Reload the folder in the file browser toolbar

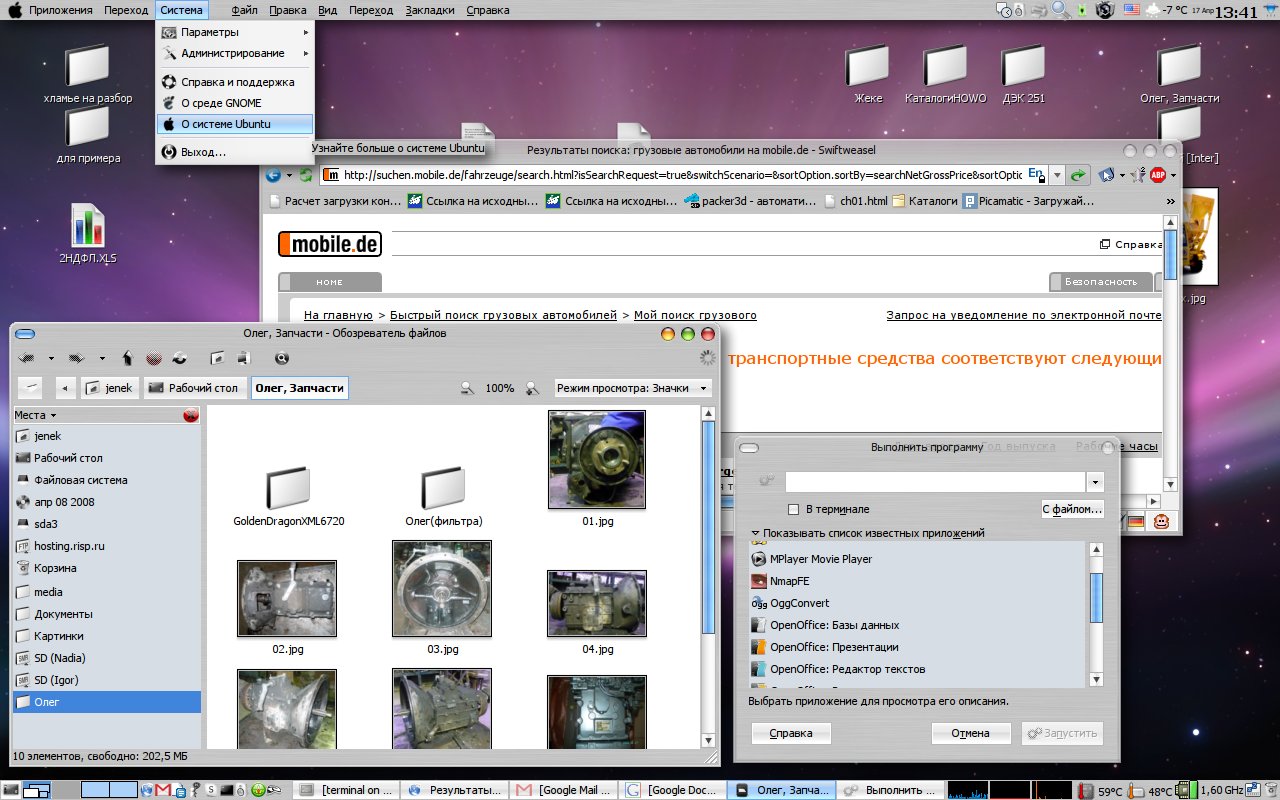coord(179,357)
